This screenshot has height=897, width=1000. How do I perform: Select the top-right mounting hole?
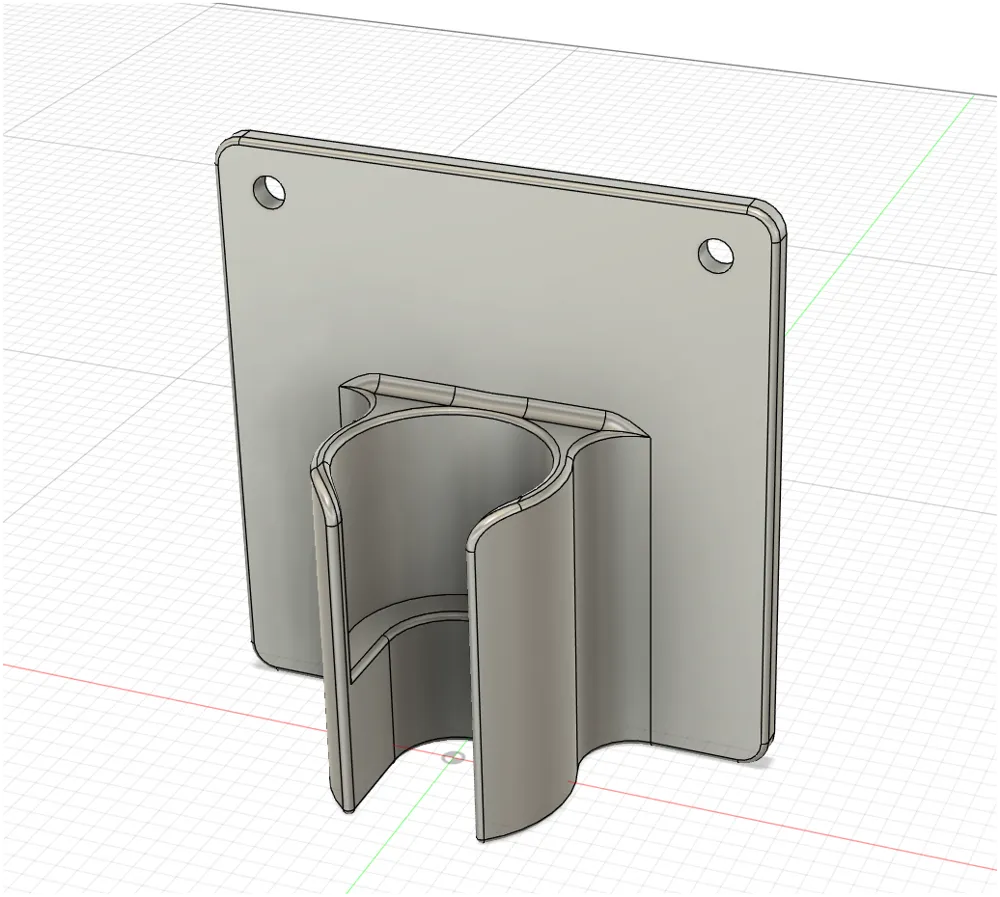point(716,255)
